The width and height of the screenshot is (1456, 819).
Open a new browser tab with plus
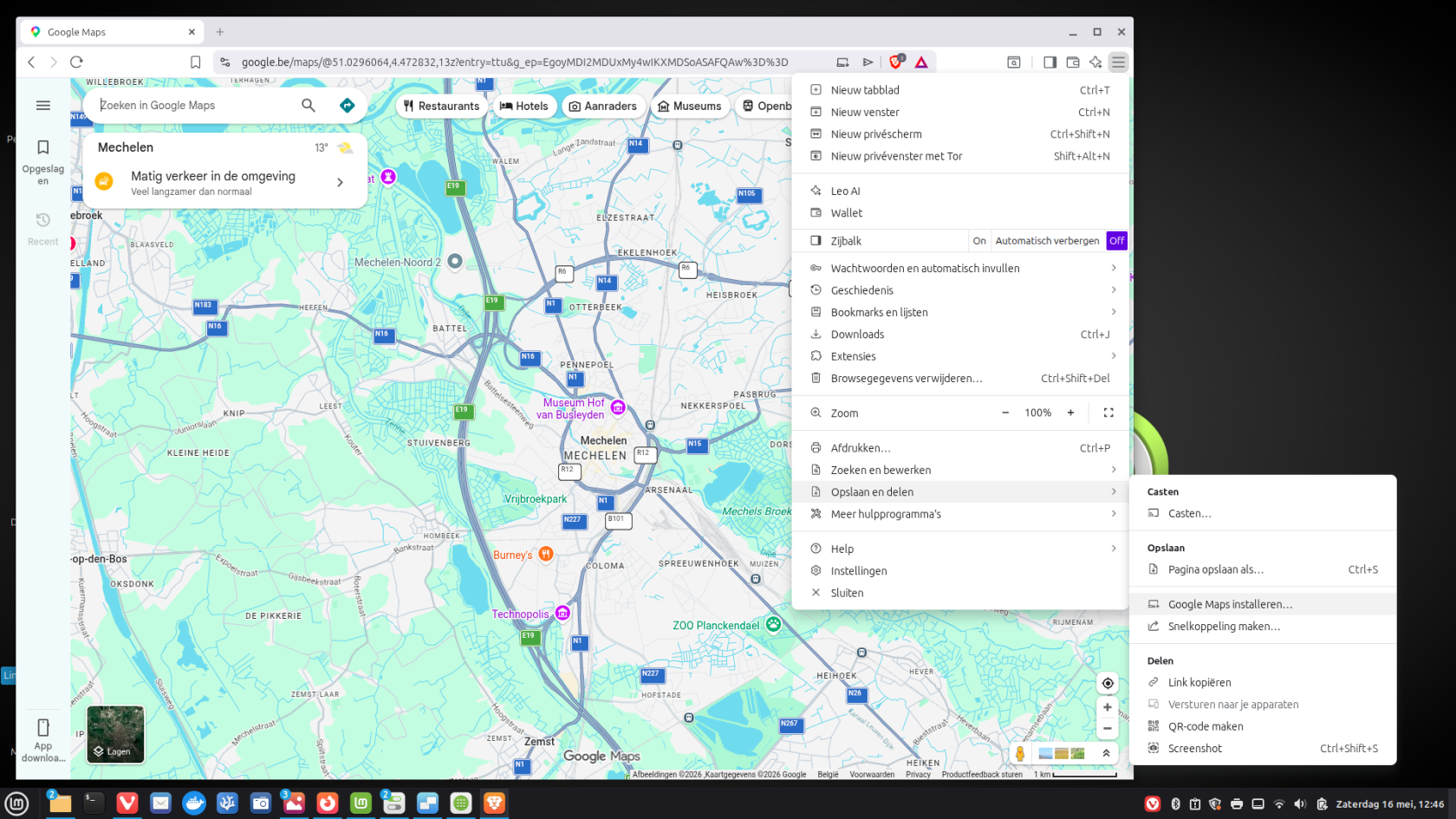220,32
